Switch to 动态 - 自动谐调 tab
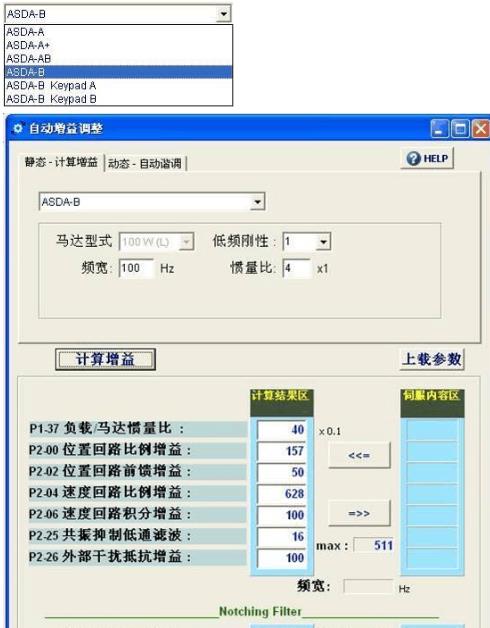The height and width of the screenshot is (628, 490). click(145, 163)
